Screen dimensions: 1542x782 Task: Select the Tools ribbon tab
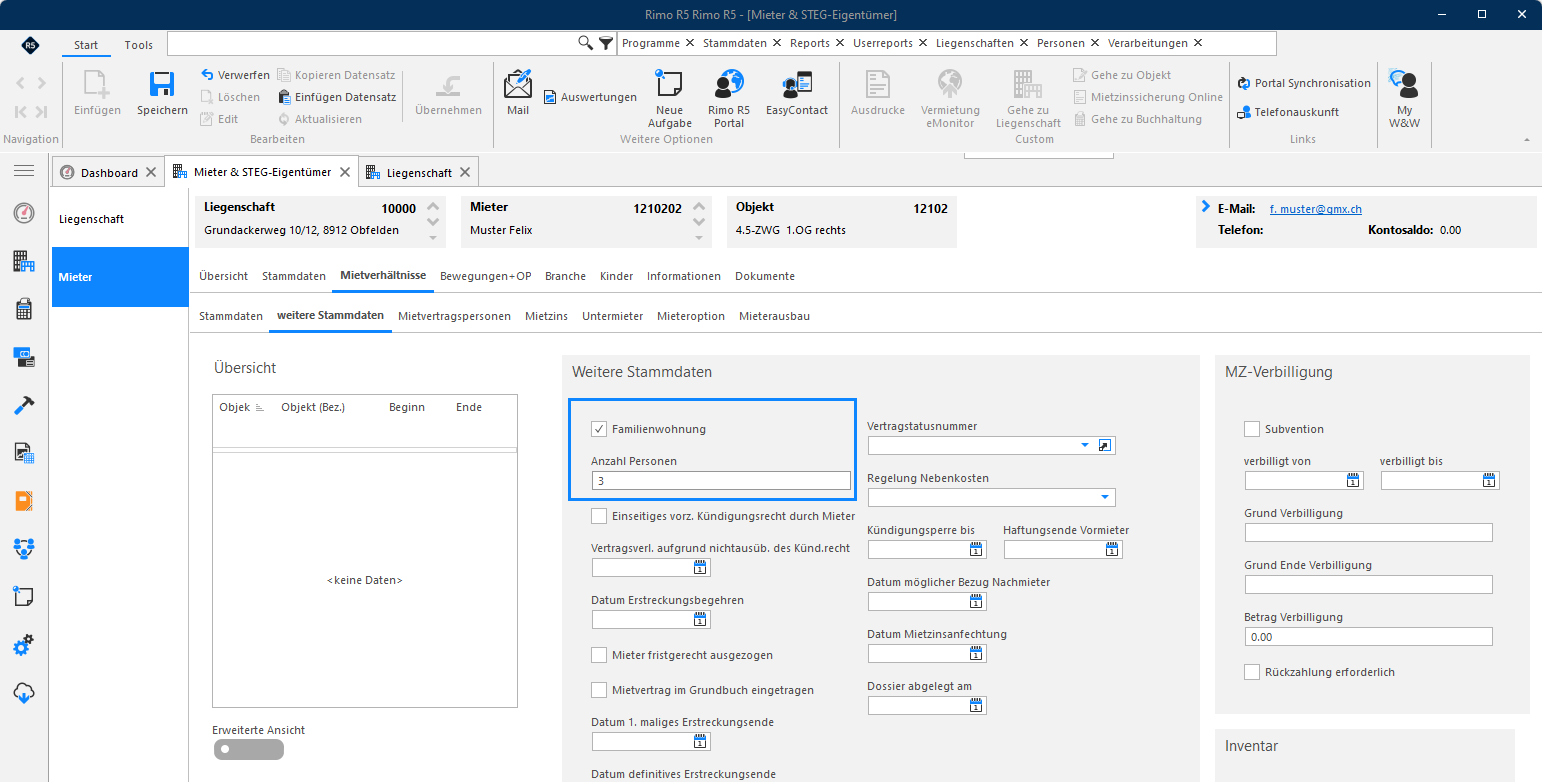tap(139, 45)
